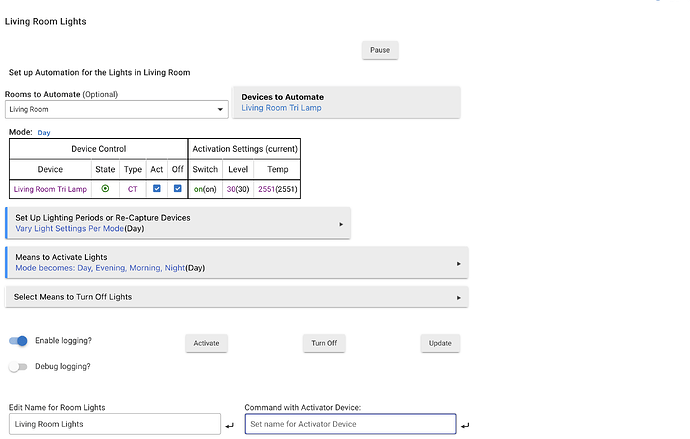This screenshot has width=690, height=439.
Task: Open Devices to Automate Living Room Tri Lamp panel
Action: click(x=346, y=102)
